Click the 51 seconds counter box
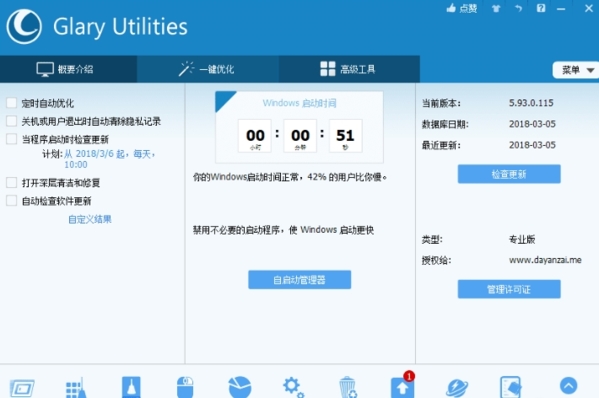The width and height of the screenshot is (599, 398). pos(345,136)
